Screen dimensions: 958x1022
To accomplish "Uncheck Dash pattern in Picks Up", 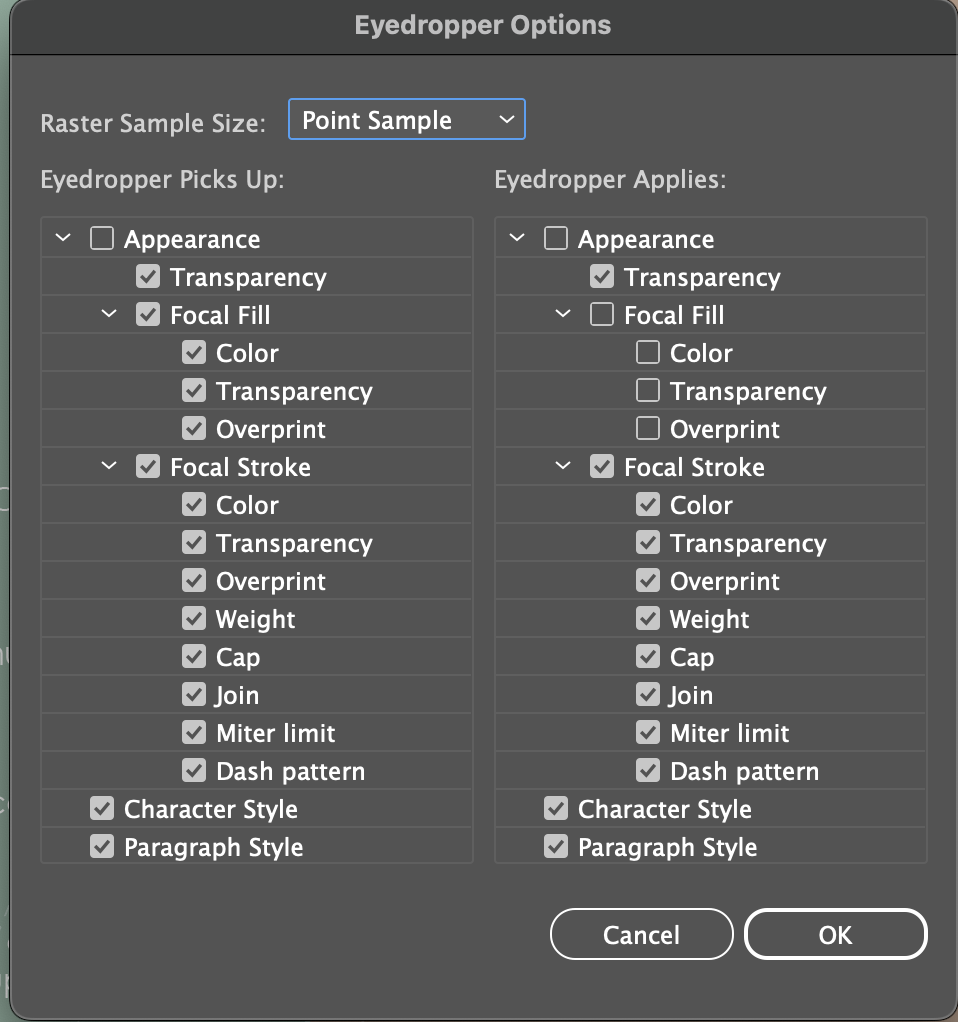I will 194,771.
